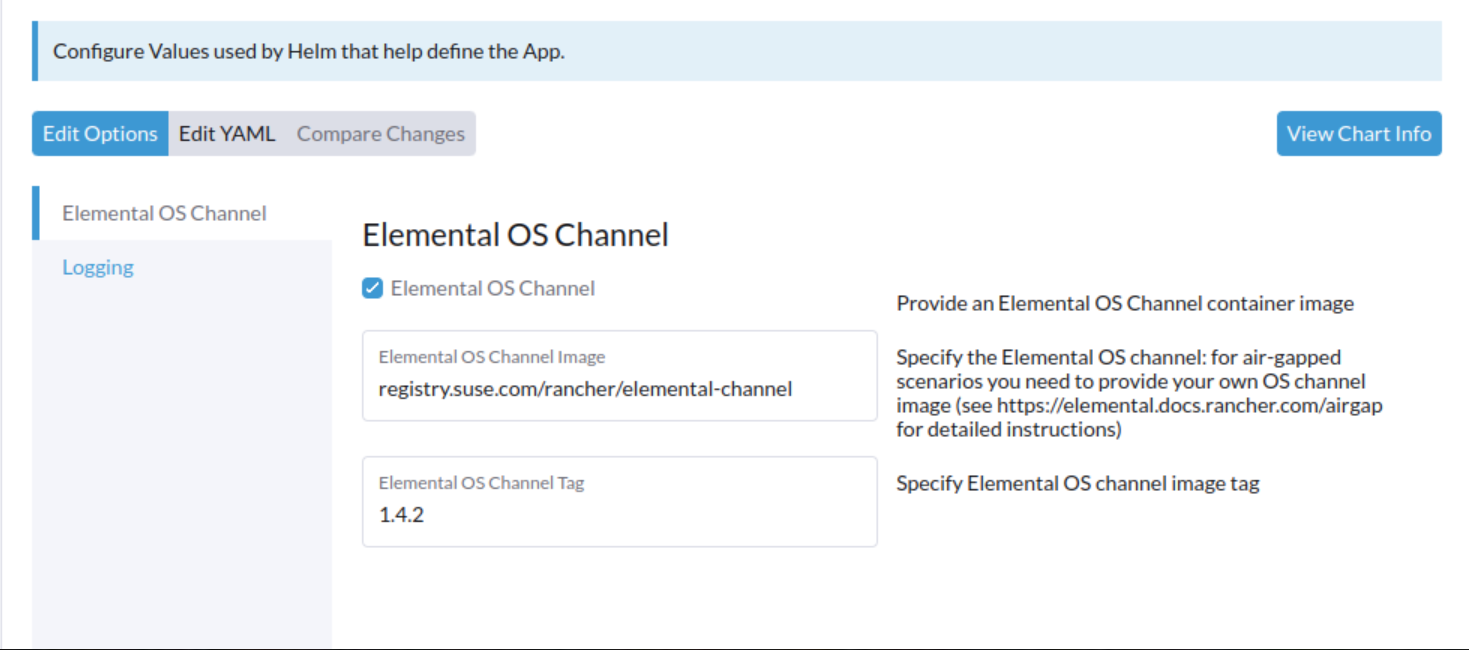Select the Edit Options tab

pyautogui.click(x=99, y=133)
